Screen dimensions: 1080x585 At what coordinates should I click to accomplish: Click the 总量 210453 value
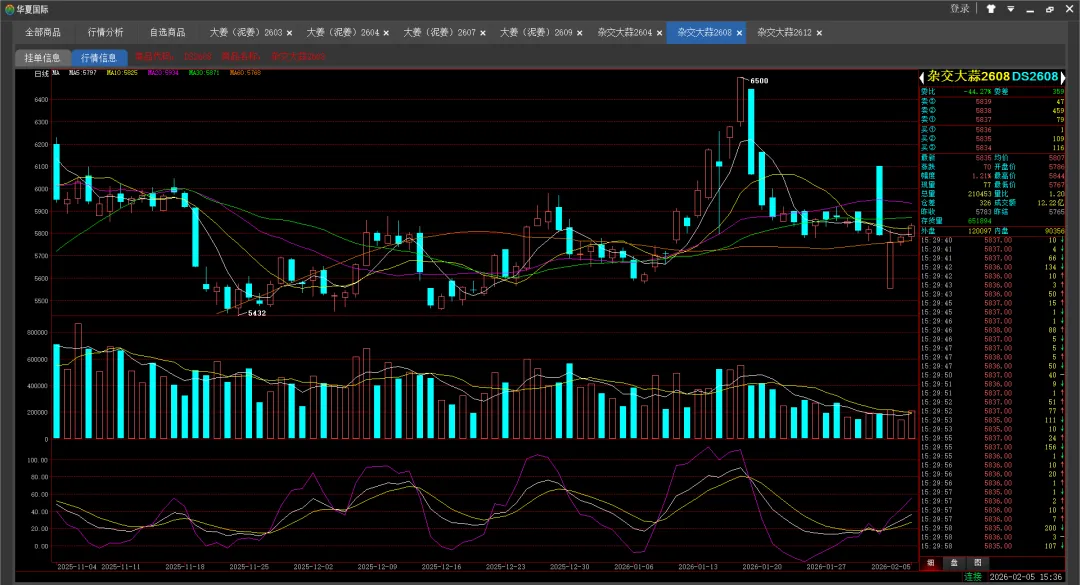click(x=979, y=194)
